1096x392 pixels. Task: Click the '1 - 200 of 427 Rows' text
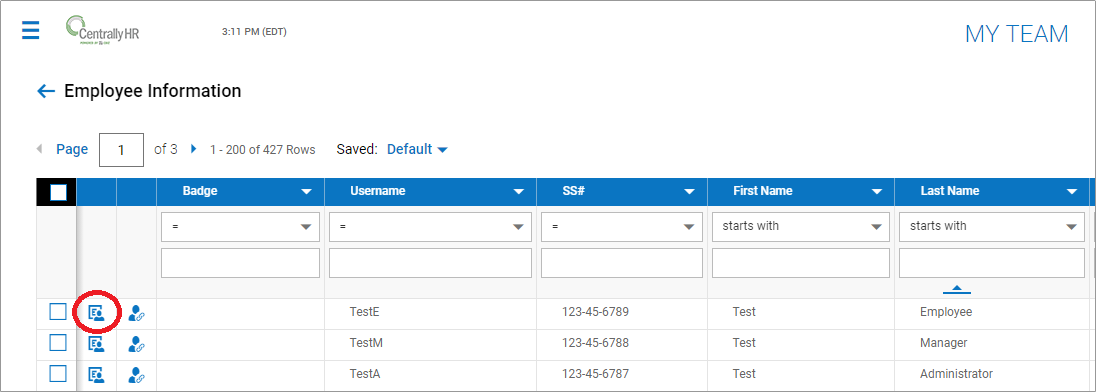[263, 150]
